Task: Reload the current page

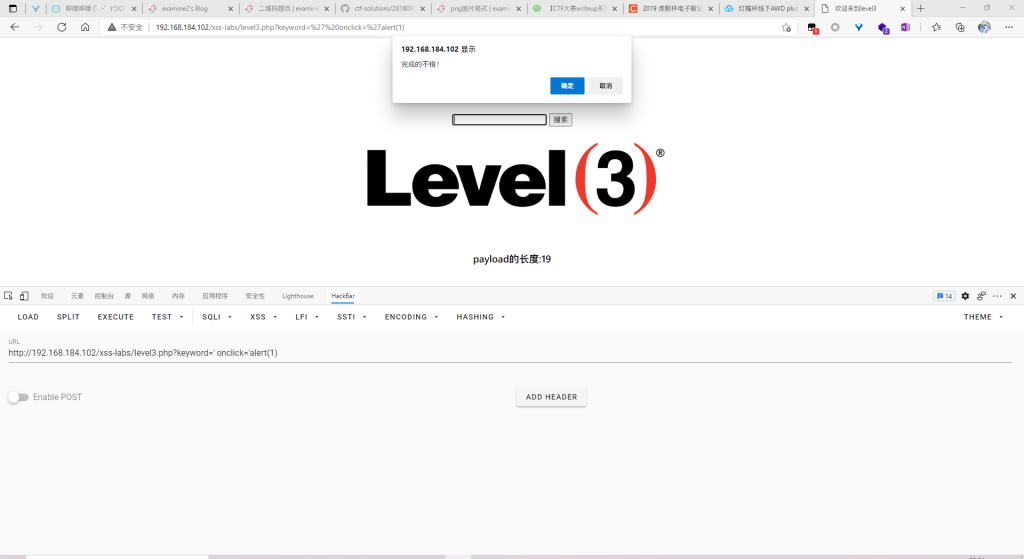Action: (x=61, y=27)
